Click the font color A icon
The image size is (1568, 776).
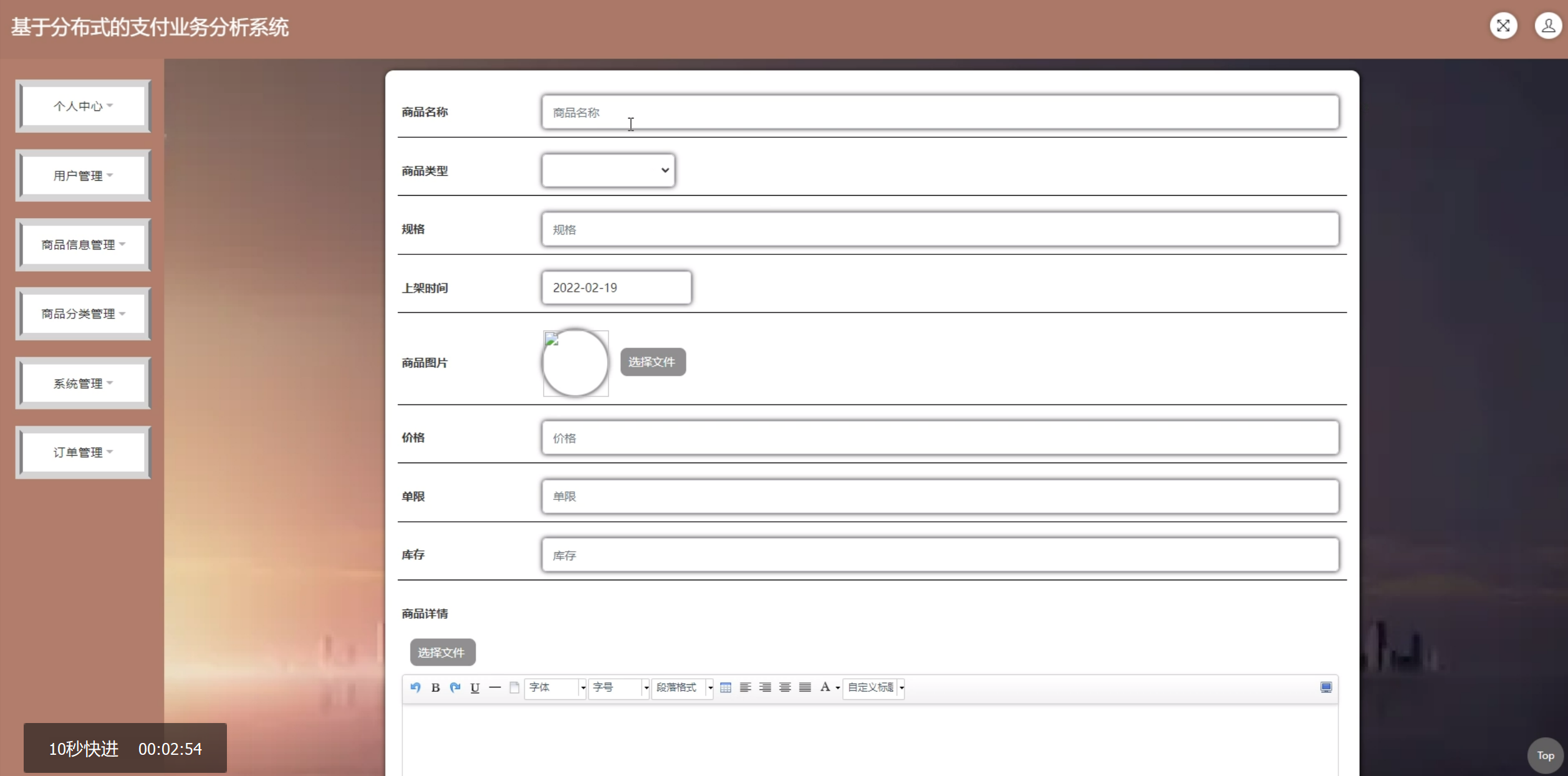pos(825,687)
